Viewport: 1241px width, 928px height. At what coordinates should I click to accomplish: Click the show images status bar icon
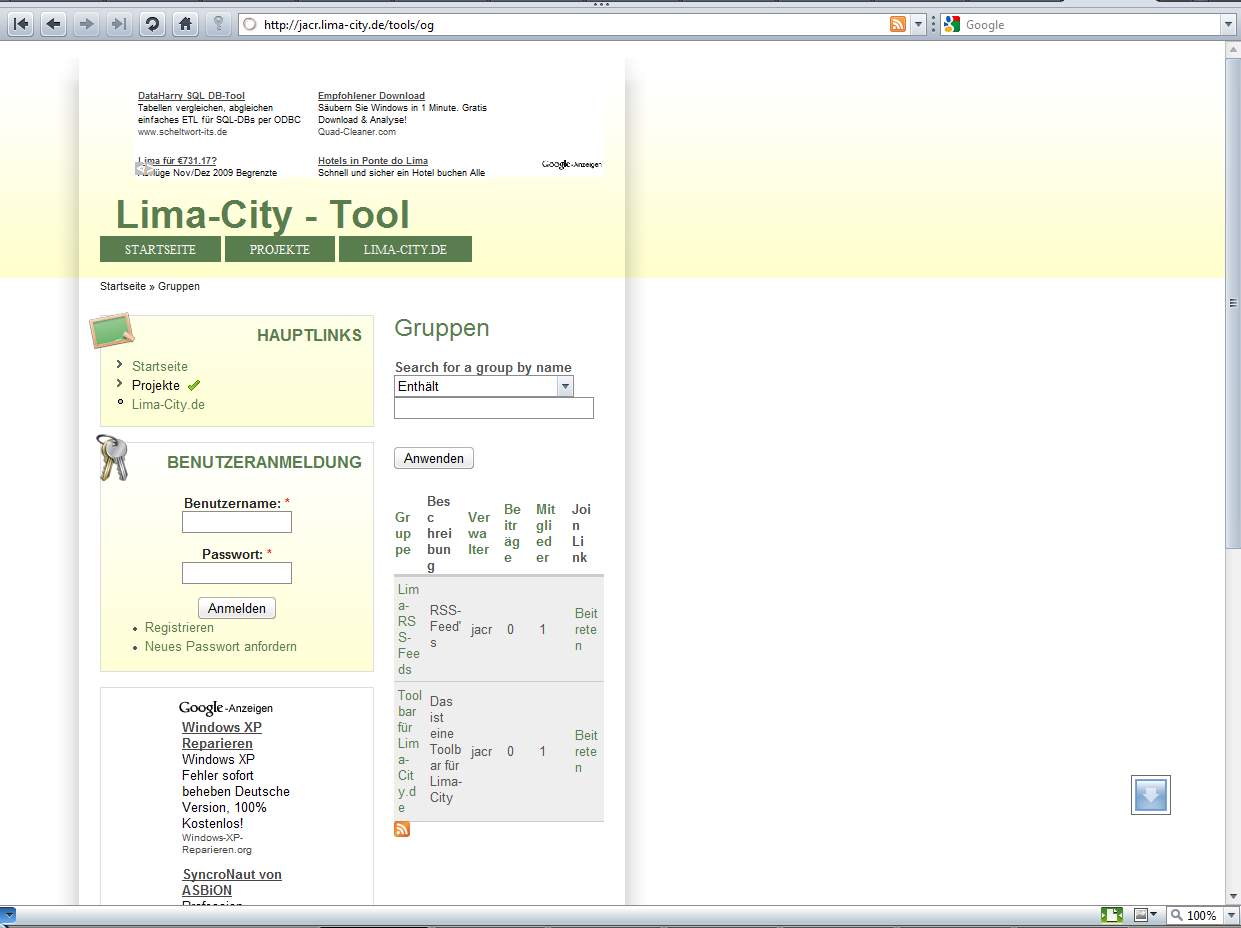1140,914
